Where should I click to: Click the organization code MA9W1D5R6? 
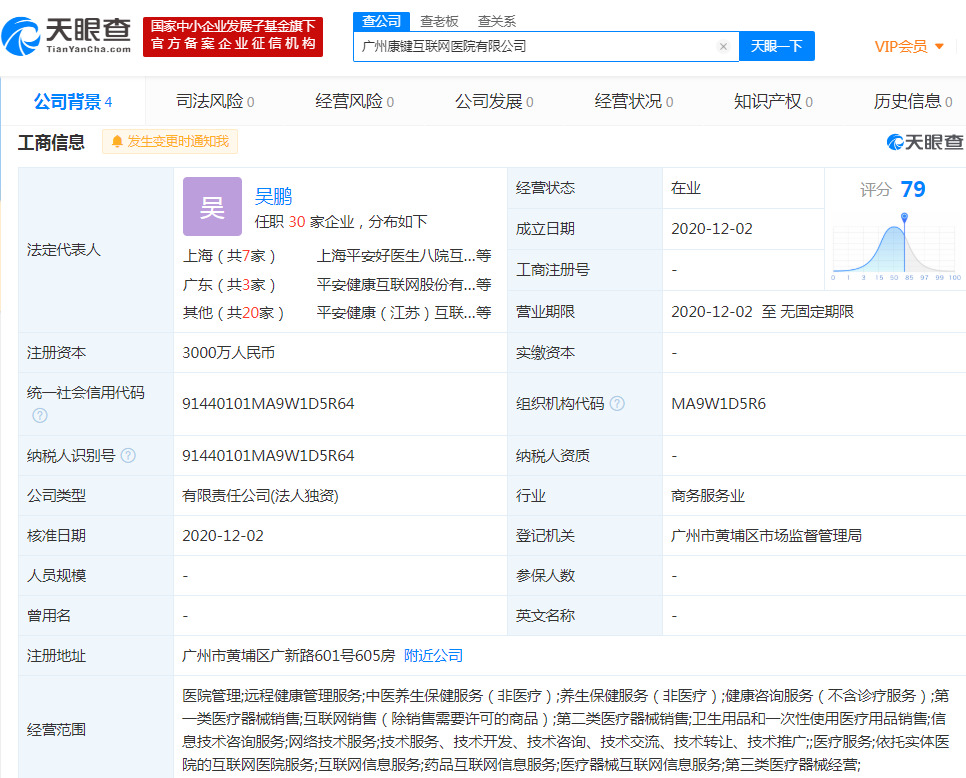718,403
